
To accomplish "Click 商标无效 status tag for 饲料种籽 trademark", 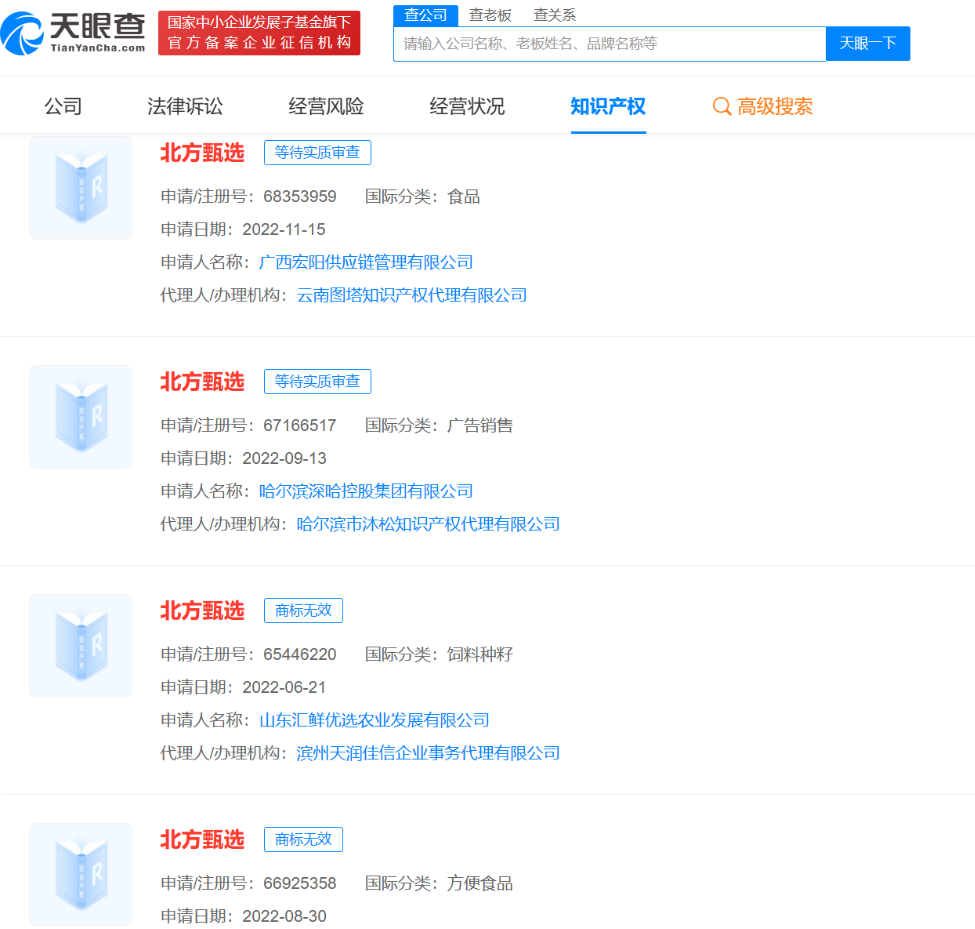I will click(303, 610).
